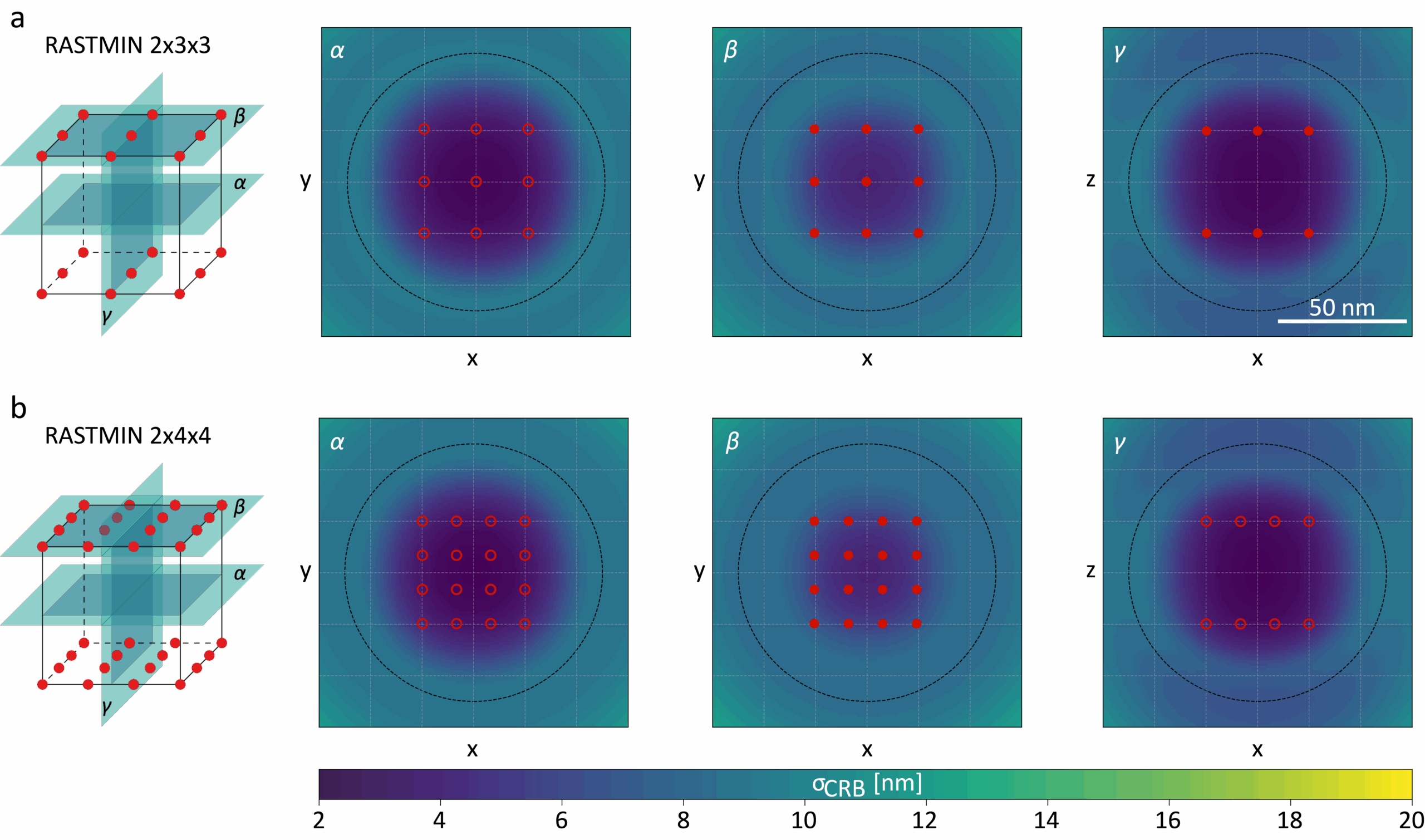
Task: Click the 'RASTMIN 2x4x4' title text
Action: (x=127, y=436)
